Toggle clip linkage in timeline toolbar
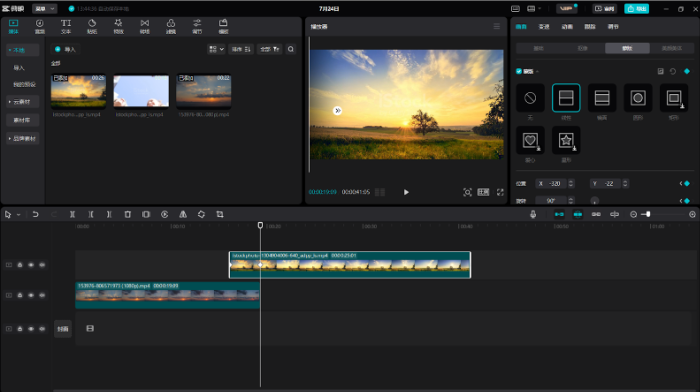The height and width of the screenshot is (392, 700). [x=596, y=214]
